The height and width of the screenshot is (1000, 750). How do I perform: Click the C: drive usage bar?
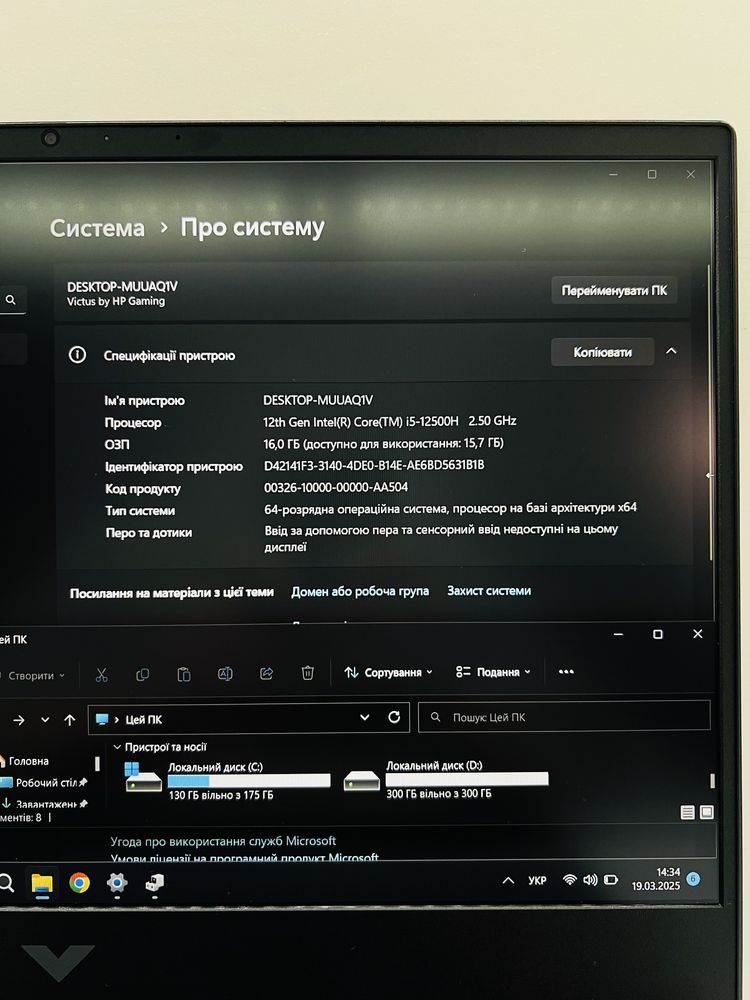coord(249,781)
